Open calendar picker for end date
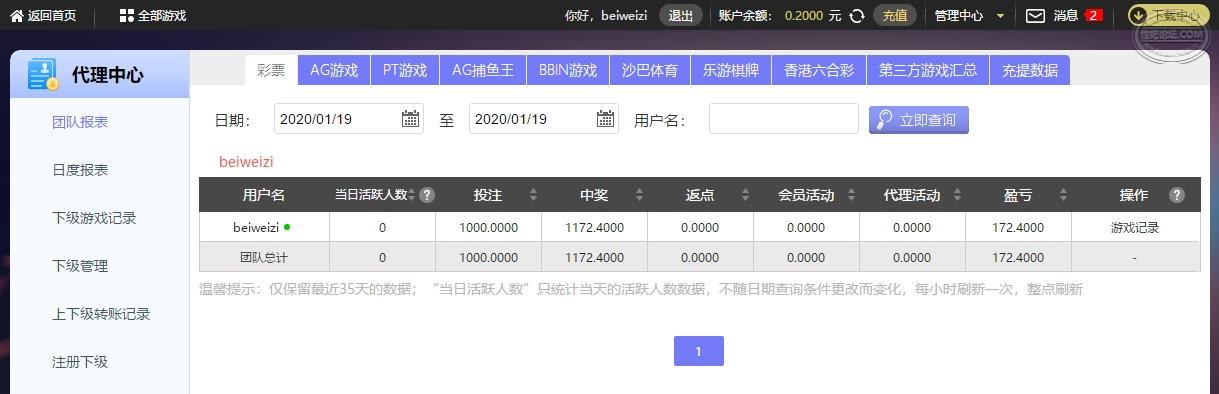Viewport: 1219px width, 394px height. 606,119
